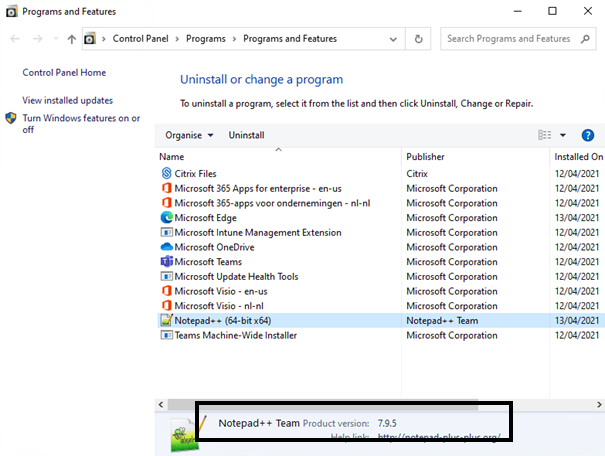605x456 pixels.
Task: Expand the chevron after Programs breadcrumb
Action: [x=234, y=39]
